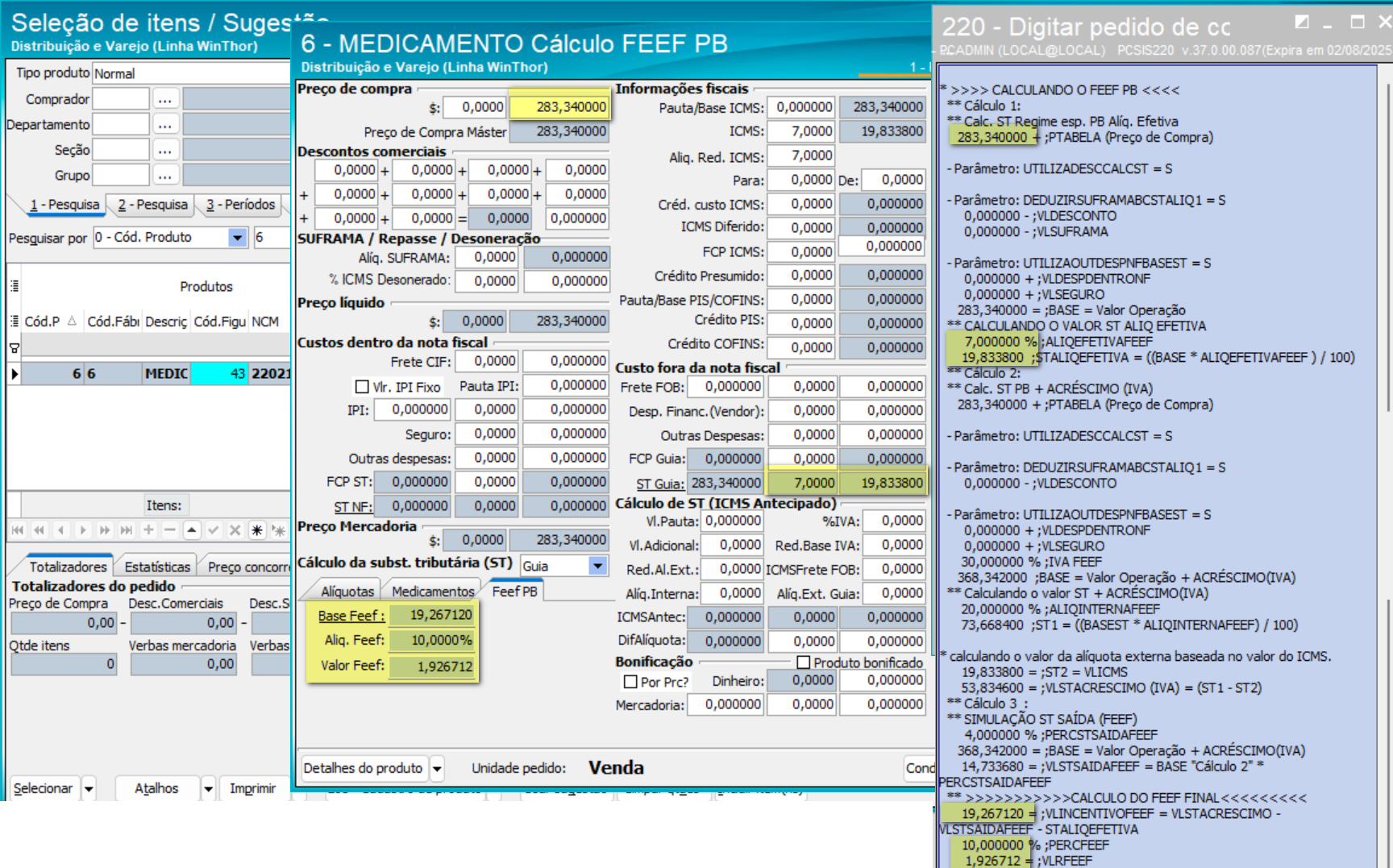The image size is (1393, 868).
Task: Go to first record in Itens navigator
Action: pyautogui.click(x=18, y=530)
